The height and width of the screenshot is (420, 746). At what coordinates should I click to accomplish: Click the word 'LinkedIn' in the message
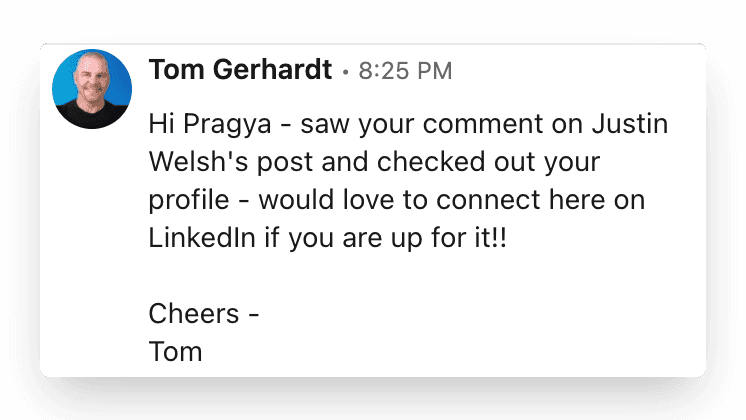click(x=202, y=237)
